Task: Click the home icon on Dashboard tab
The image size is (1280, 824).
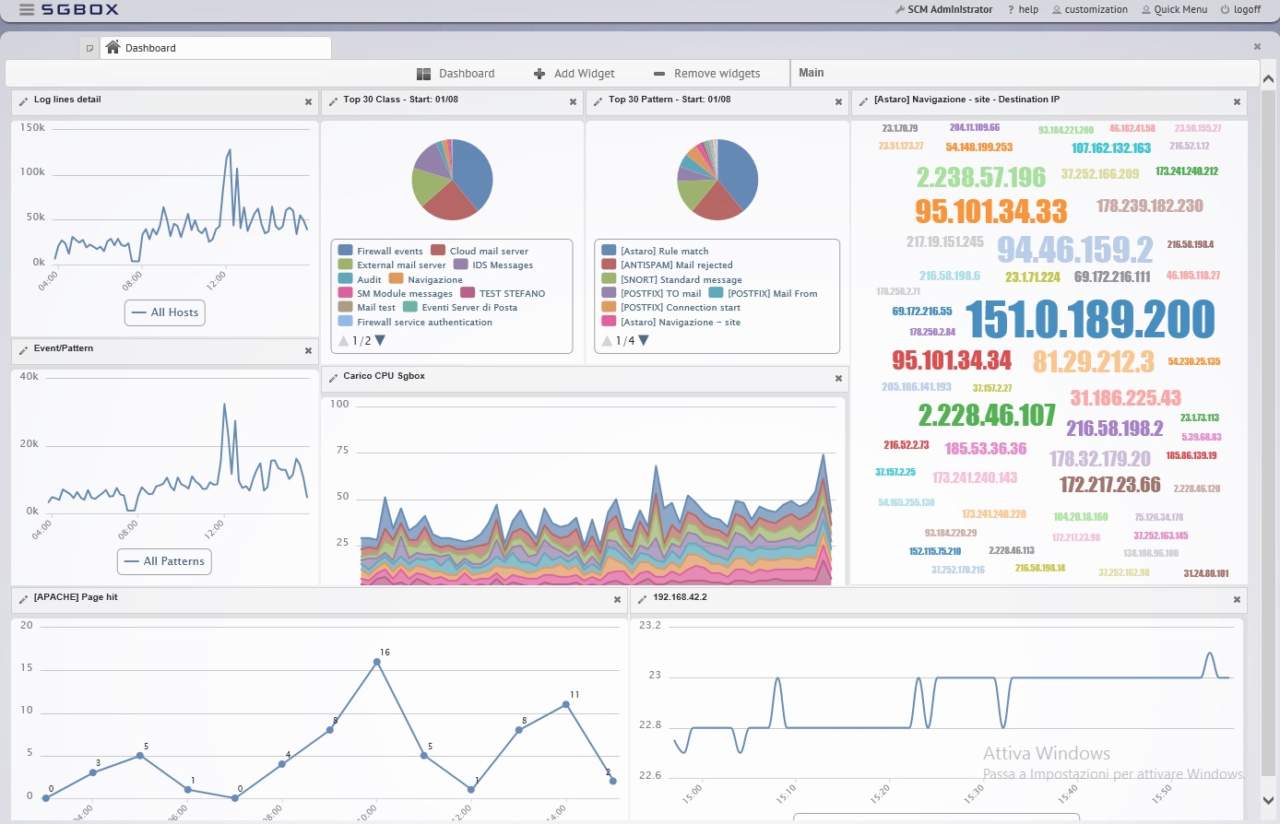Action: click(x=112, y=47)
